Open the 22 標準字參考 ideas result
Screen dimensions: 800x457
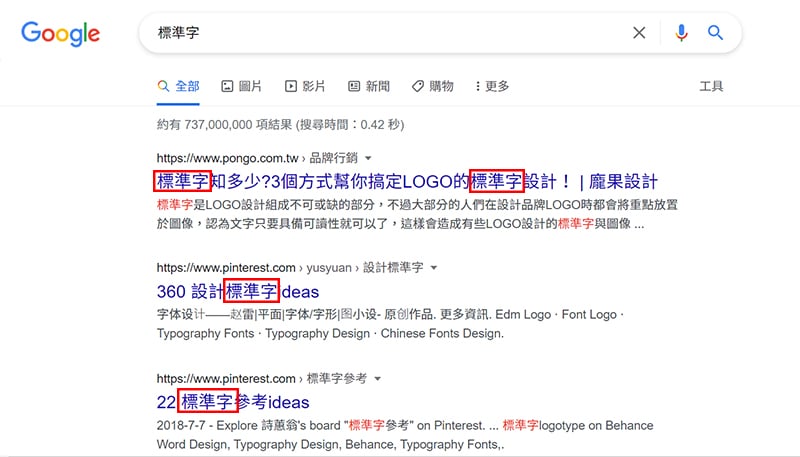point(233,402)
